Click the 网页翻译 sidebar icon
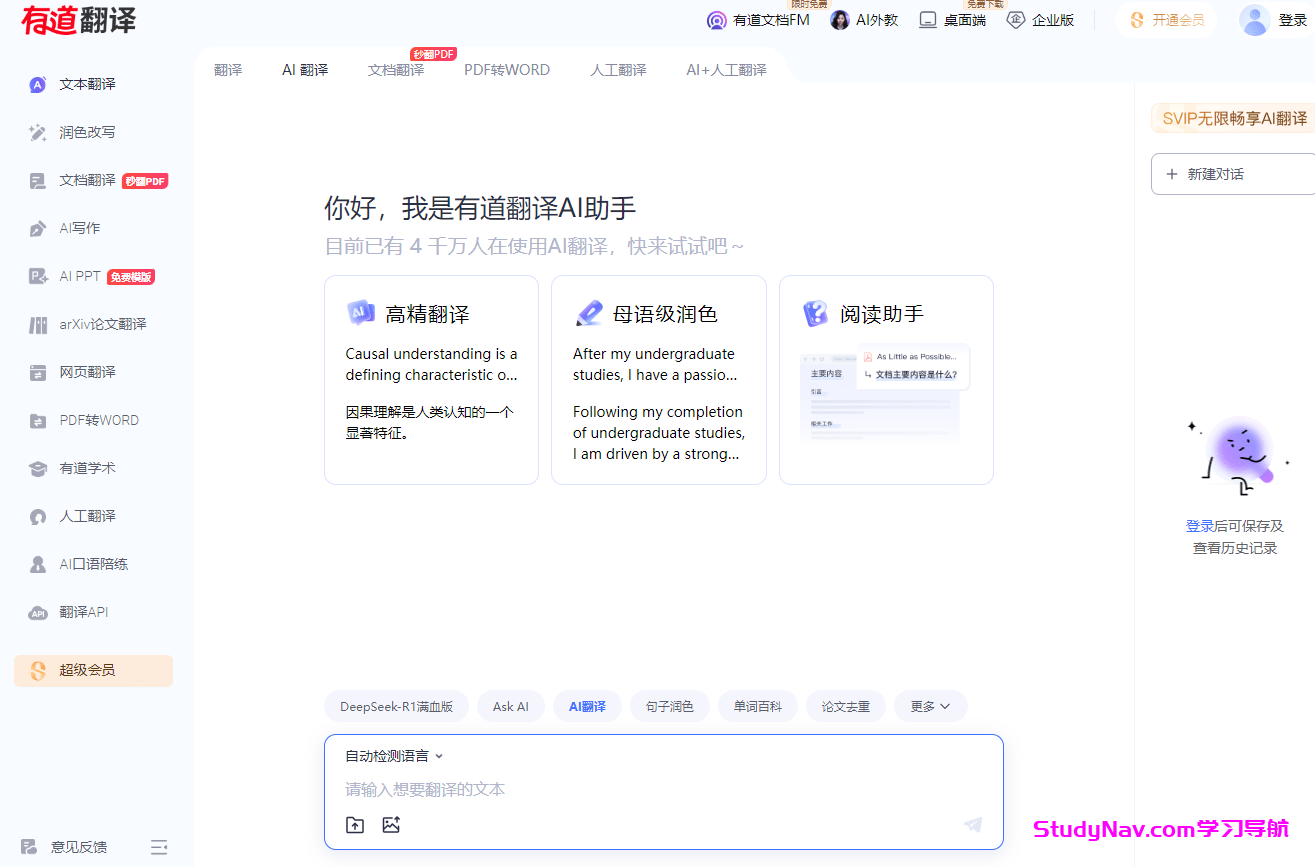 point(38,373)
